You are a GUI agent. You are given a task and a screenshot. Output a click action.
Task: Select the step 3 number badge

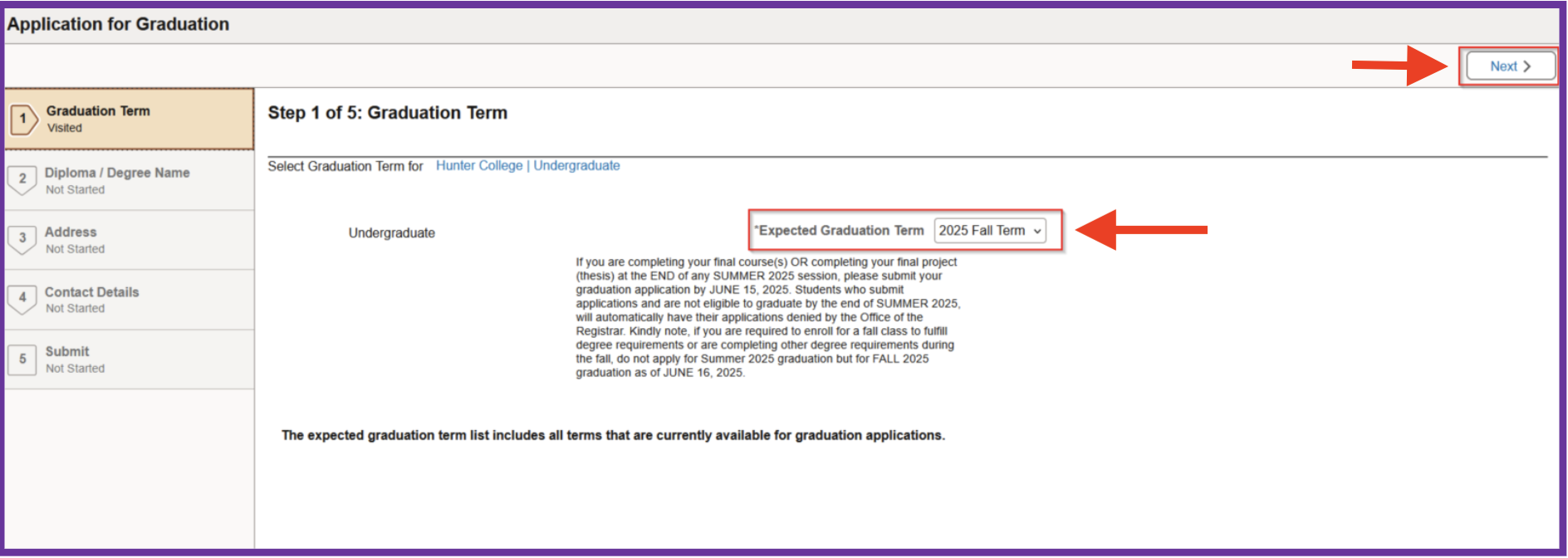pos(22,238)
